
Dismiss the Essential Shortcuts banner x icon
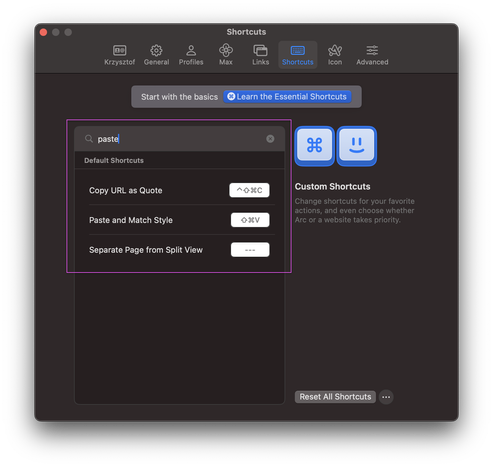click(x=231, y=96)
